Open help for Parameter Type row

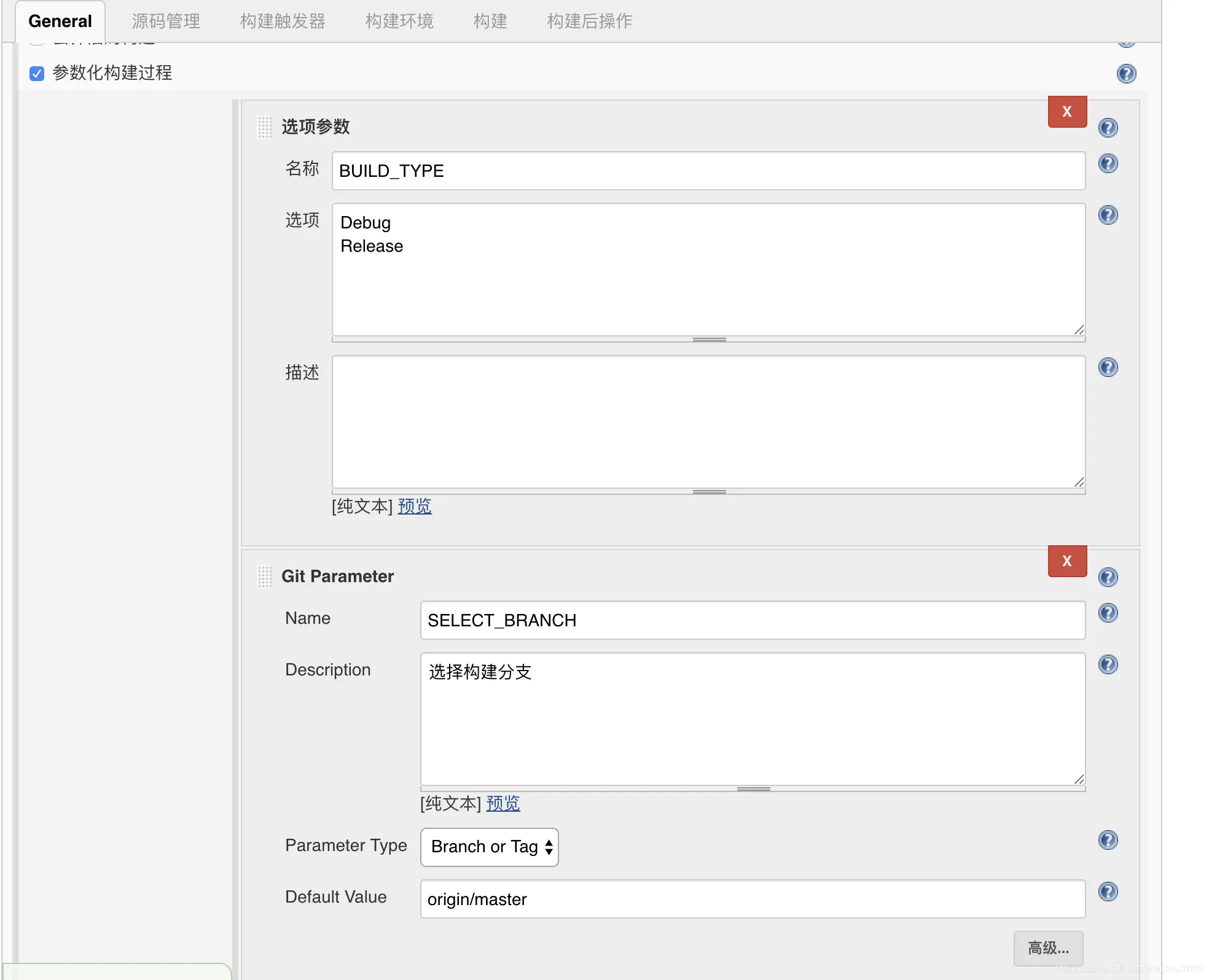coord(1107,839)
